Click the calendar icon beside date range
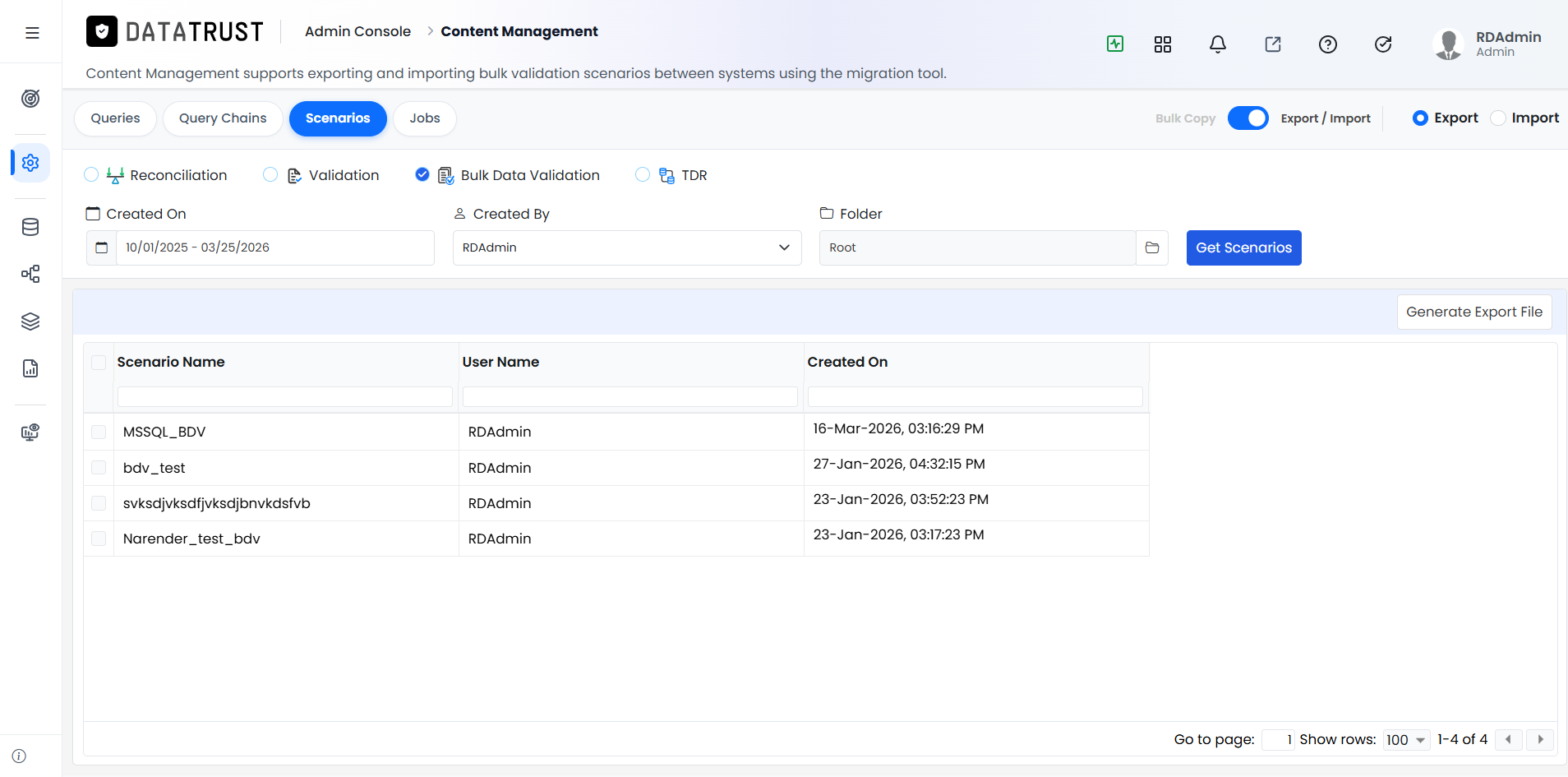The image size is (1568, 777). coord(102,247)
